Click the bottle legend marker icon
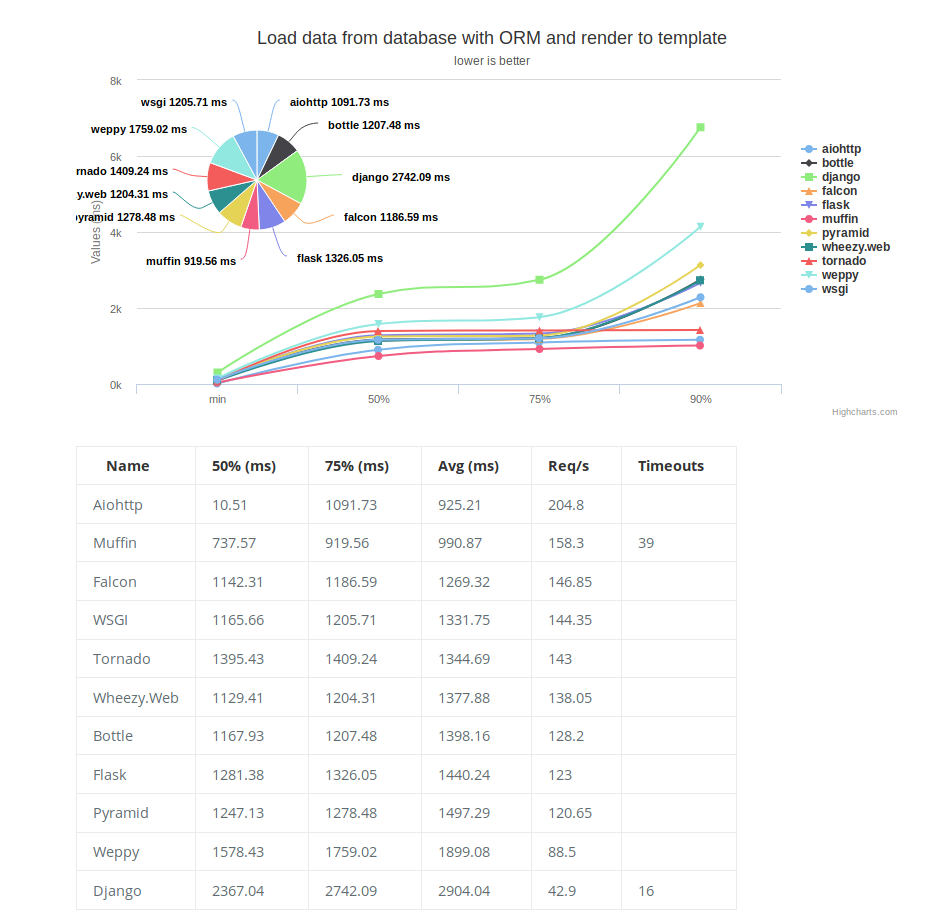 tap(808, 163)
